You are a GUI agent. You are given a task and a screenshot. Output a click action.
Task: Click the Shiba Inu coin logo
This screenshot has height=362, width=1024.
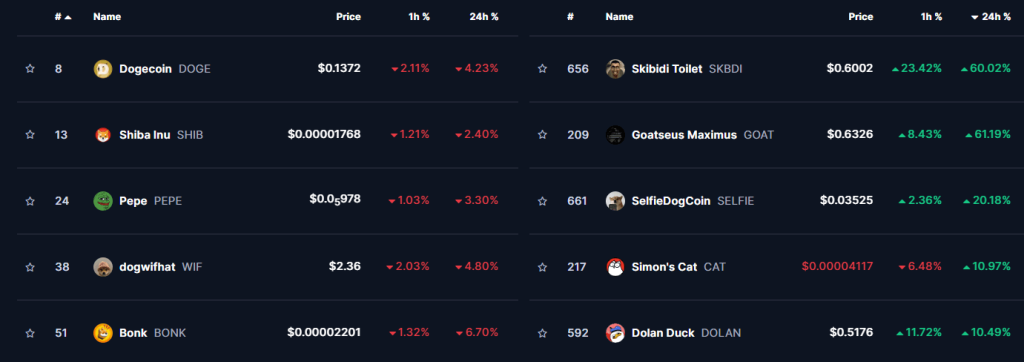103,135
